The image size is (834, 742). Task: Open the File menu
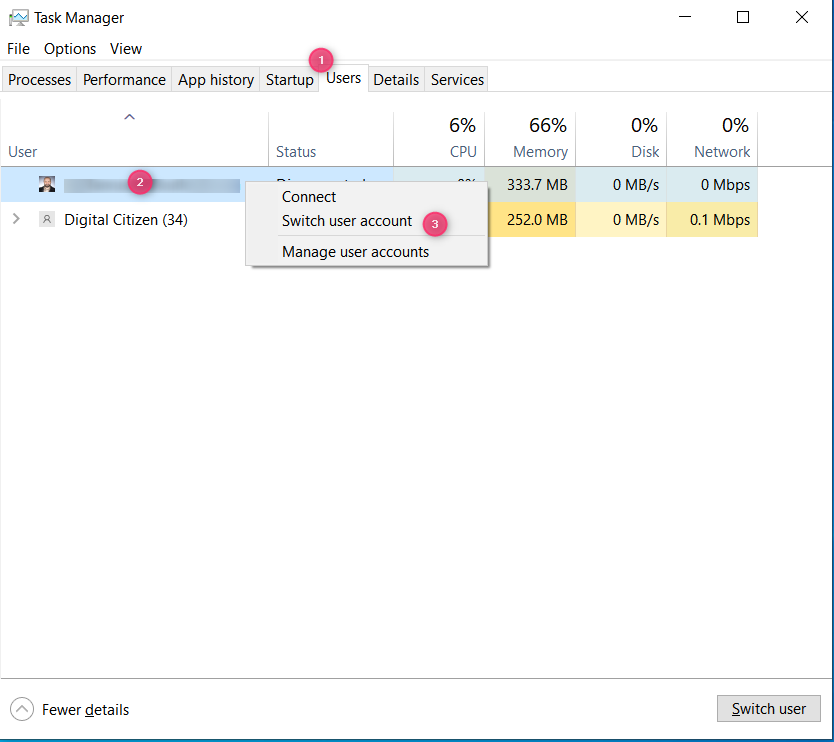tap(19, 48)
